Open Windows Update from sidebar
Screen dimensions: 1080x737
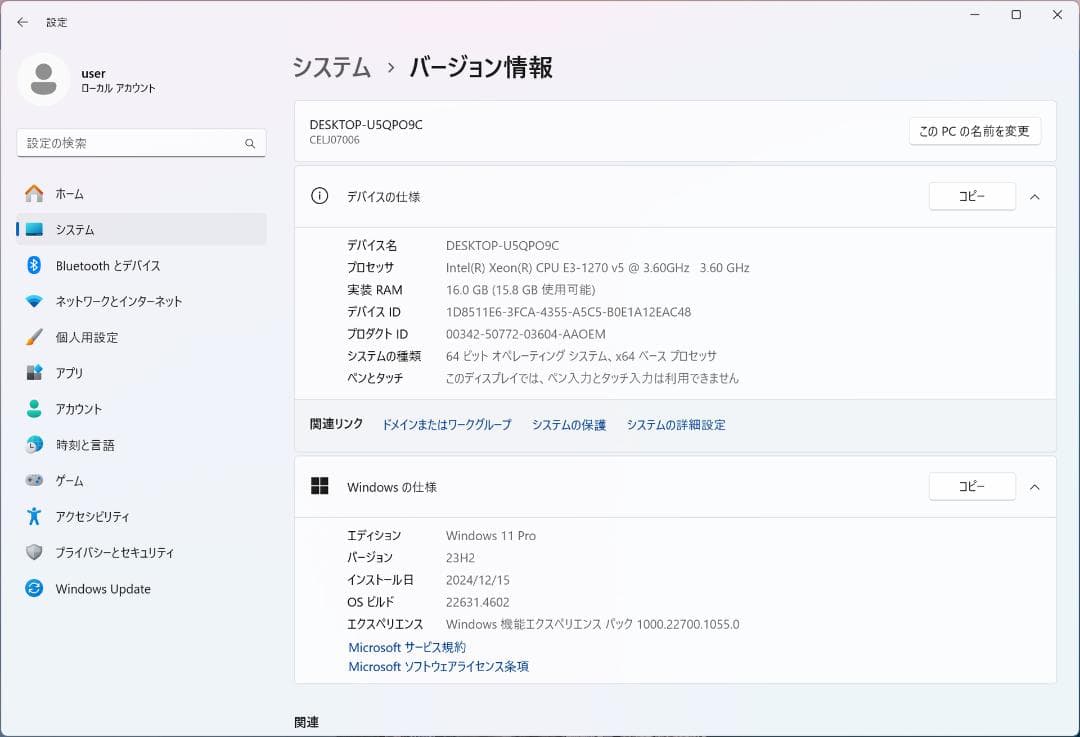(x=101, y=588)
